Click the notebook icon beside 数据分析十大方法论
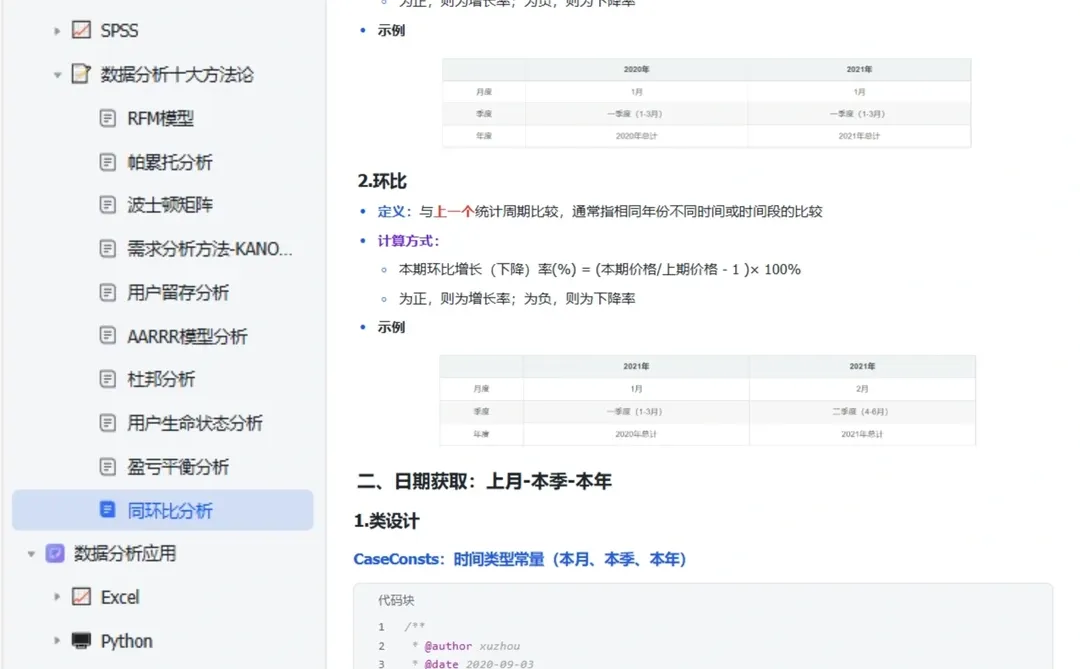The image size is (1080, 669). [x=80, y=74]
